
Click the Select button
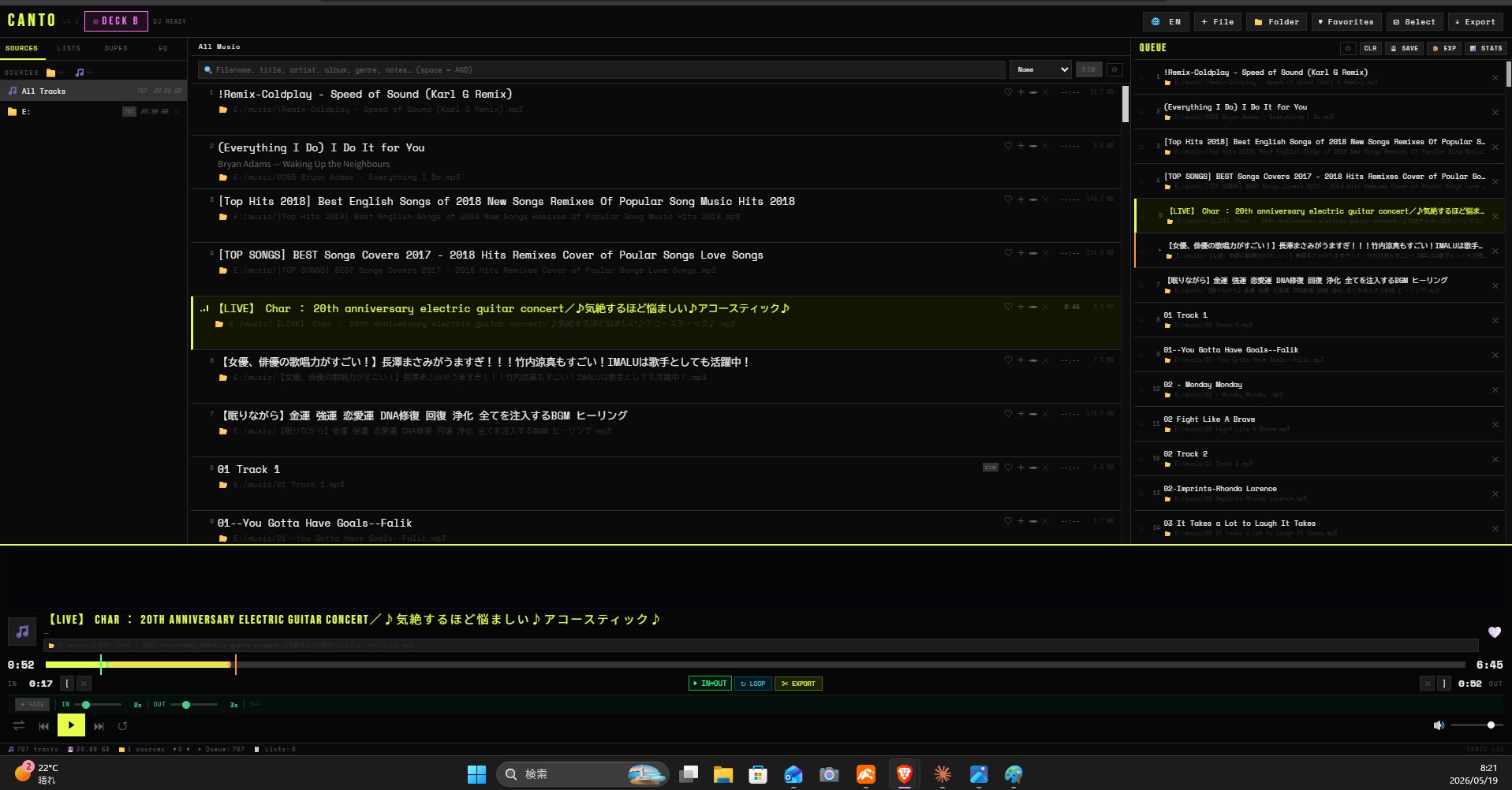click(x=1414, y=22)
